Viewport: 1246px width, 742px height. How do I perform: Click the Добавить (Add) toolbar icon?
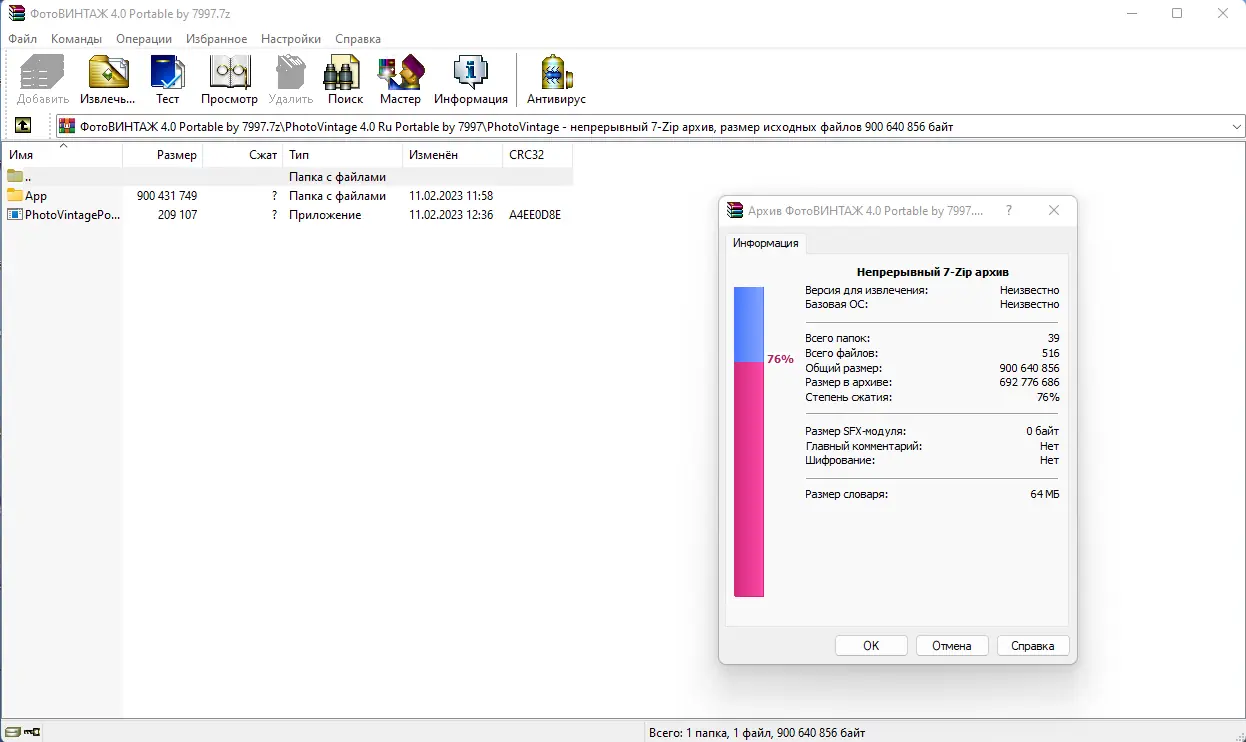42,72
